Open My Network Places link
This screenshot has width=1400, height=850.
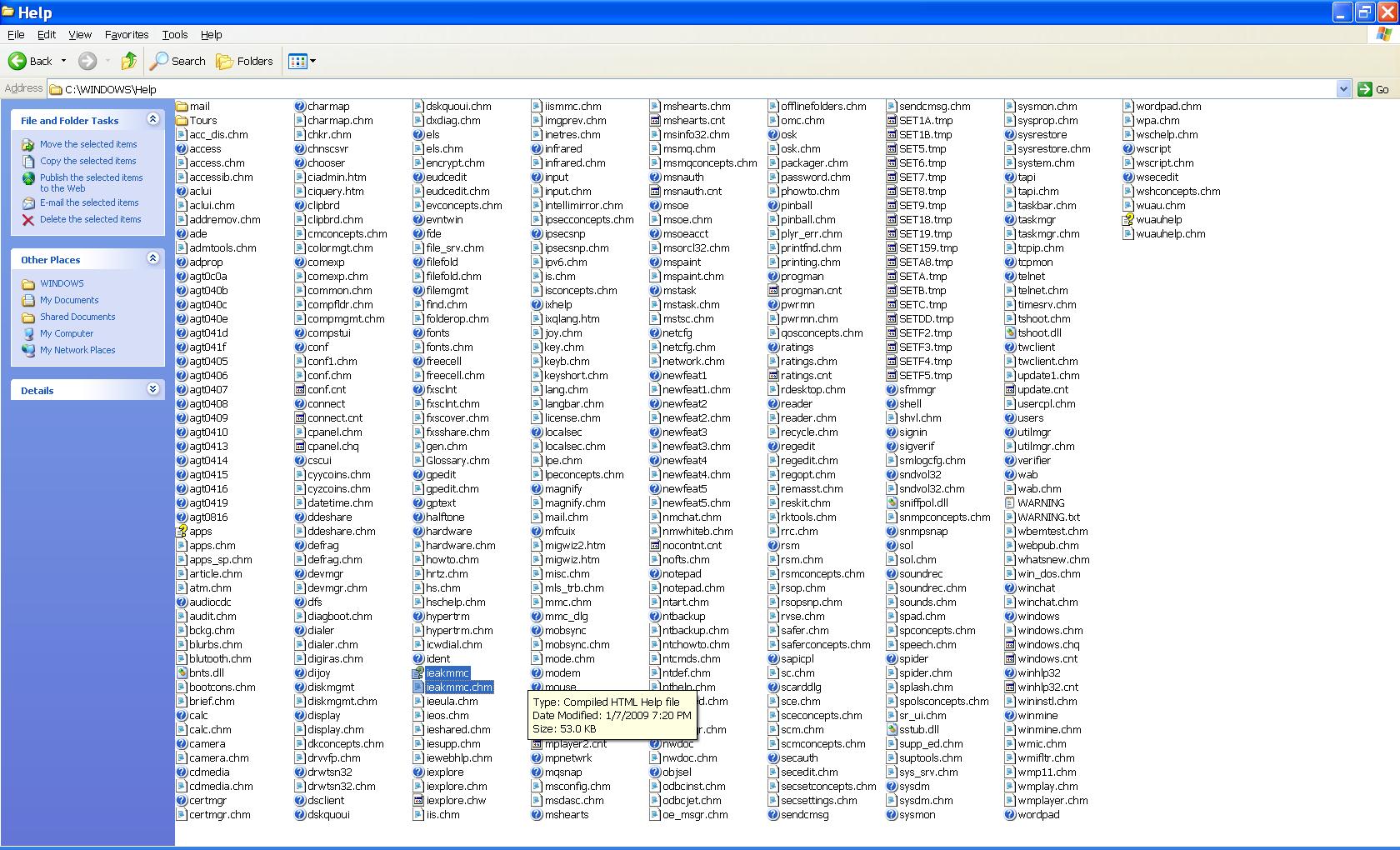tap(77, 350)
